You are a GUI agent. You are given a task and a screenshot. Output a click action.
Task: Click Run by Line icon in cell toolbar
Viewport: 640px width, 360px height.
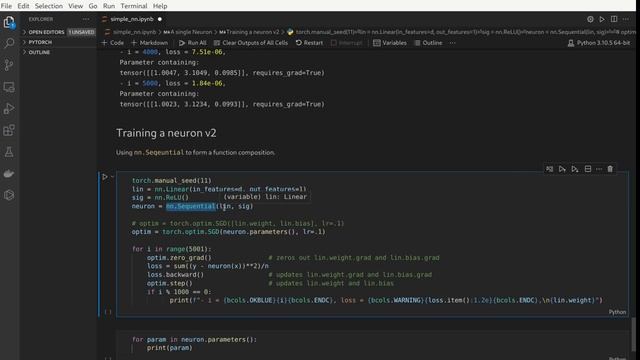[549, 169]
